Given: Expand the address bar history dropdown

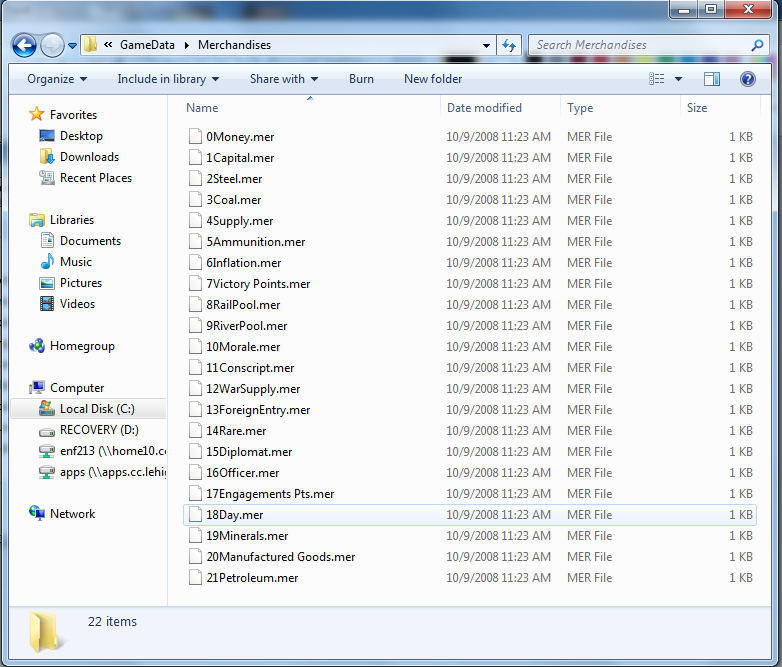Looking at the screenshot, I should click(486, 45).
